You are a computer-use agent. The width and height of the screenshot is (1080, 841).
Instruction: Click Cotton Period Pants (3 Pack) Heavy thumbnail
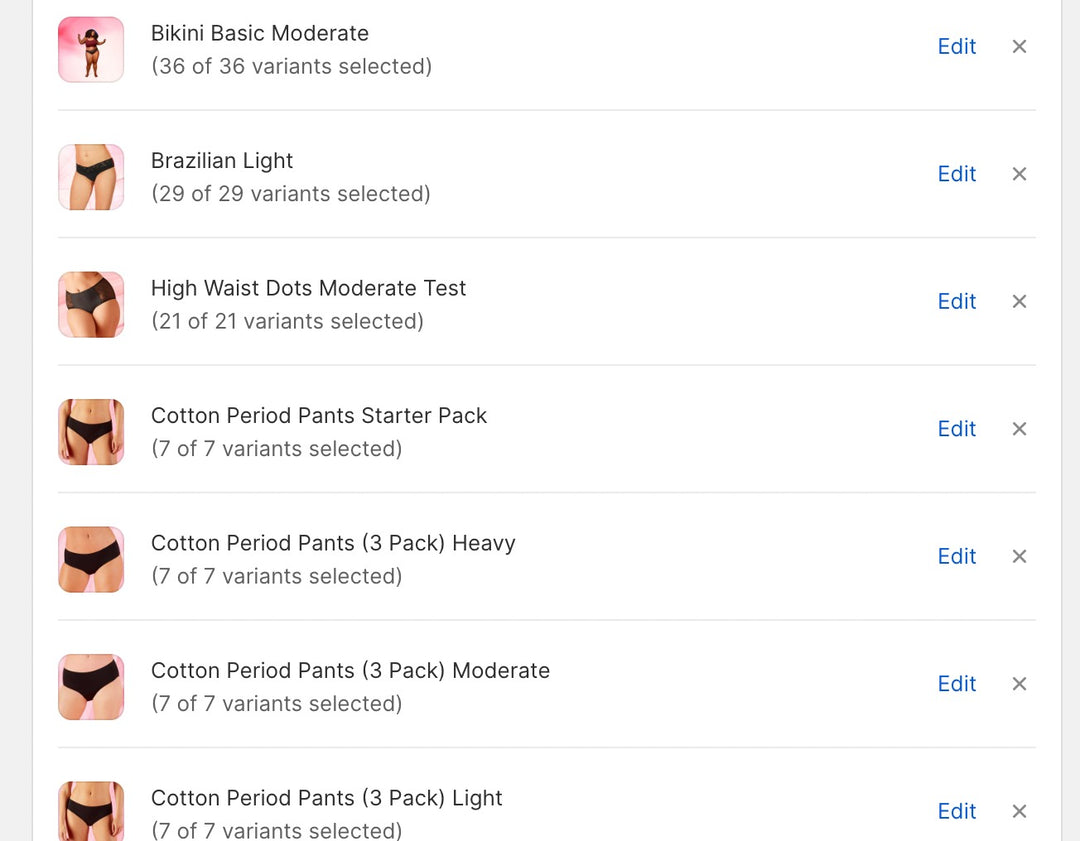click(x=91, y=559)
